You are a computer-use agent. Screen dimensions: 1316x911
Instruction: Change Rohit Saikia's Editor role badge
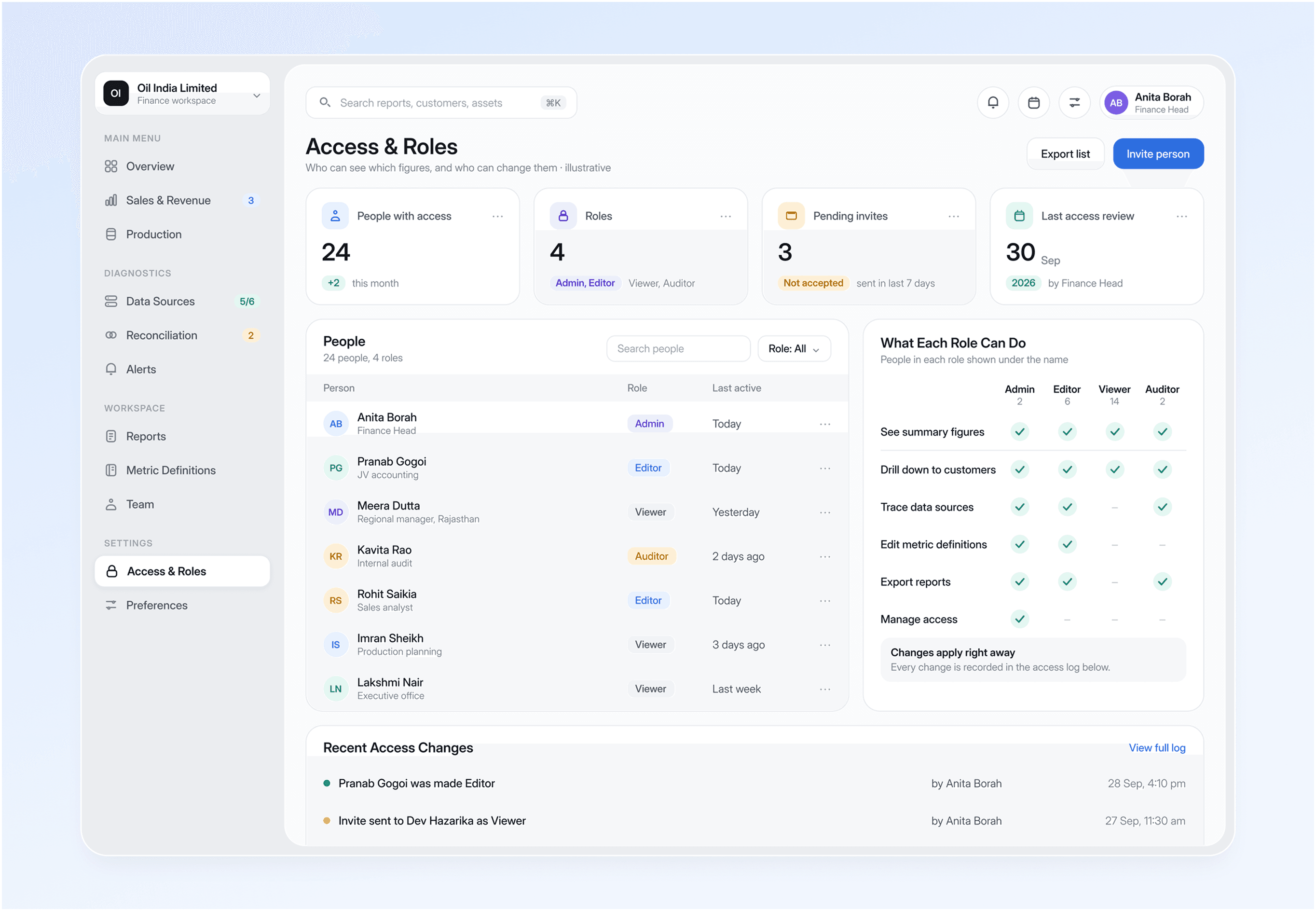click(648, 600)
